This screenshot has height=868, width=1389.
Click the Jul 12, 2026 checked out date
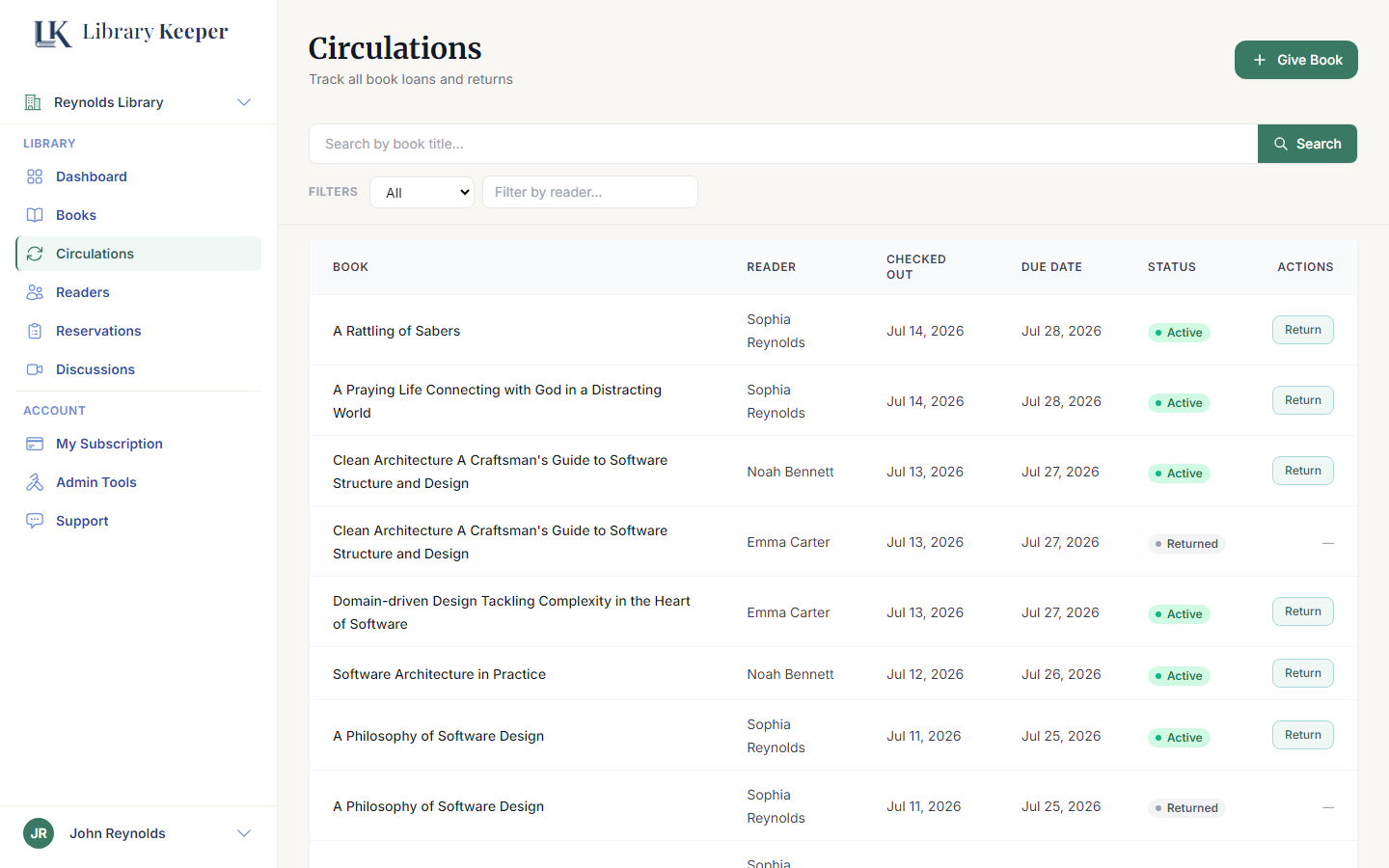pos(925,674)
